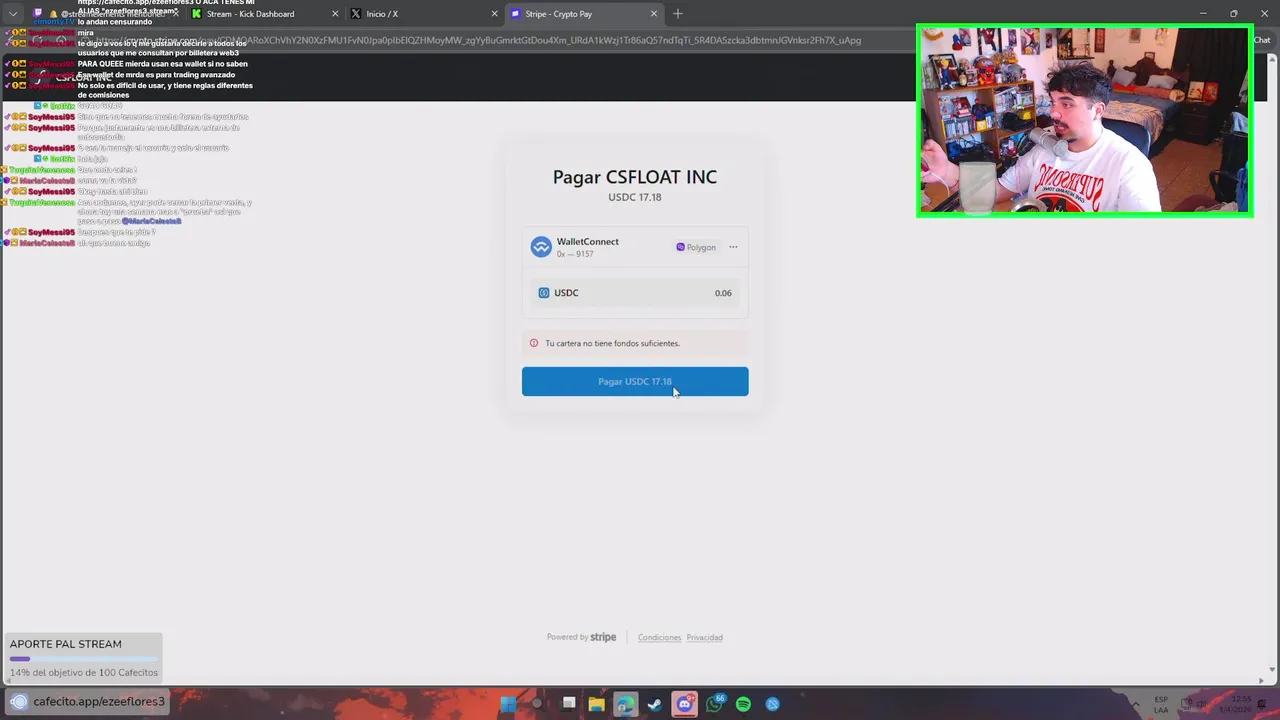The width and height of the screenshot is (1280, 720).
Task: Close the Stripe - Crypto Pay tab
Action: coord(654,14)
